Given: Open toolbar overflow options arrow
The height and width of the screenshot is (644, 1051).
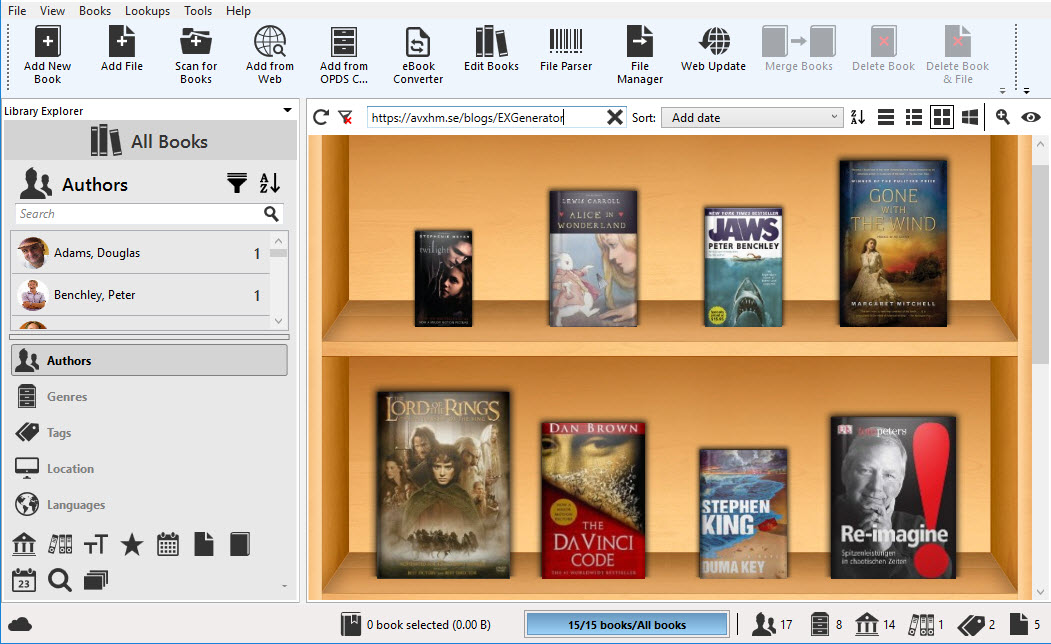Looking at the screenshot, I should (x=1027, y=90).
